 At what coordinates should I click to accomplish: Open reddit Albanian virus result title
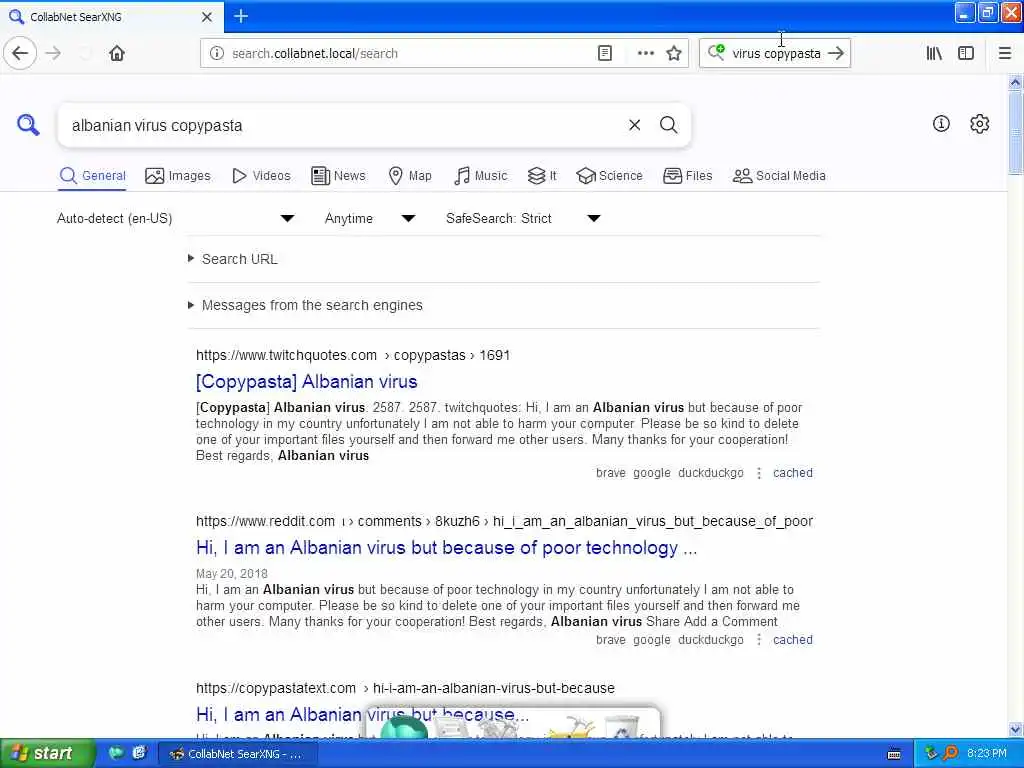click(446, 548)
